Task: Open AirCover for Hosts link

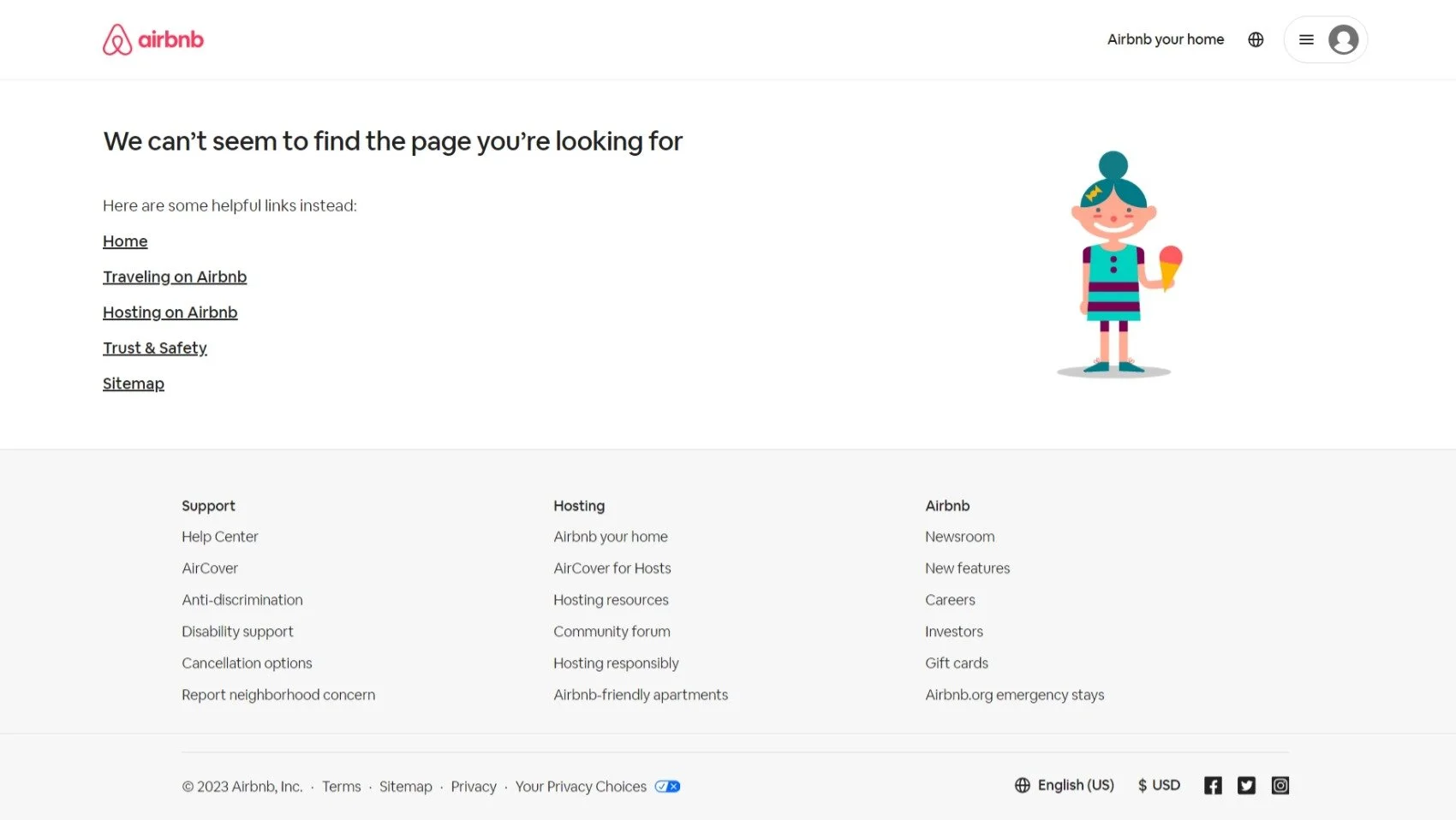Action: click(612, 568)
